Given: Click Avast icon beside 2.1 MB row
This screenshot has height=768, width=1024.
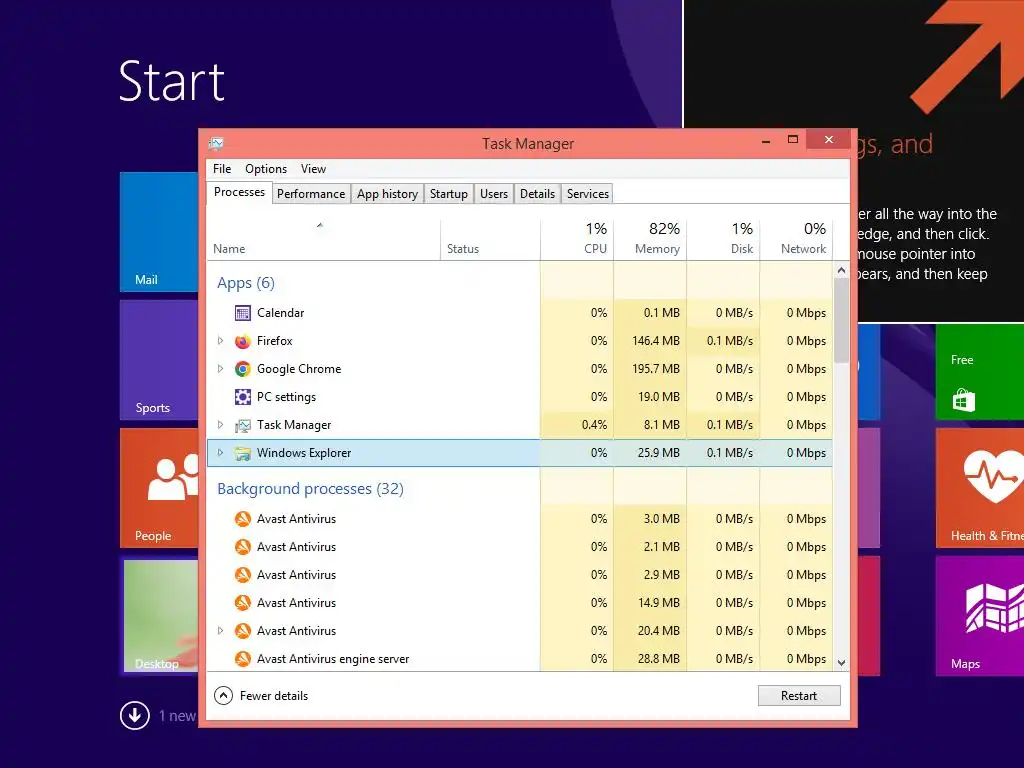Looking at the screenshot, I should [242, 547].
